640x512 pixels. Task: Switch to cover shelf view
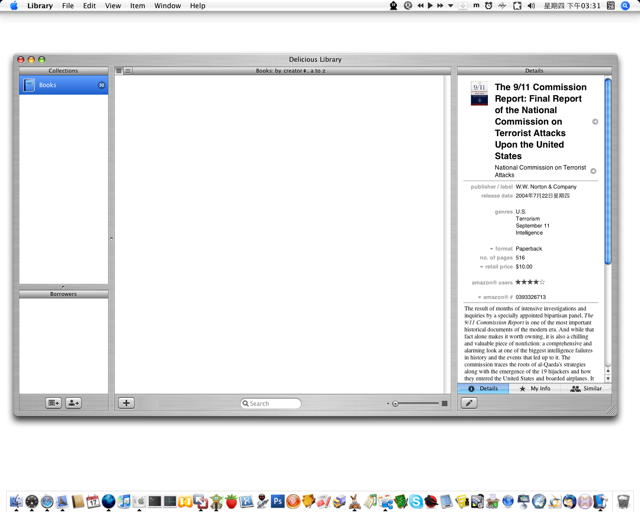point(119,71)
